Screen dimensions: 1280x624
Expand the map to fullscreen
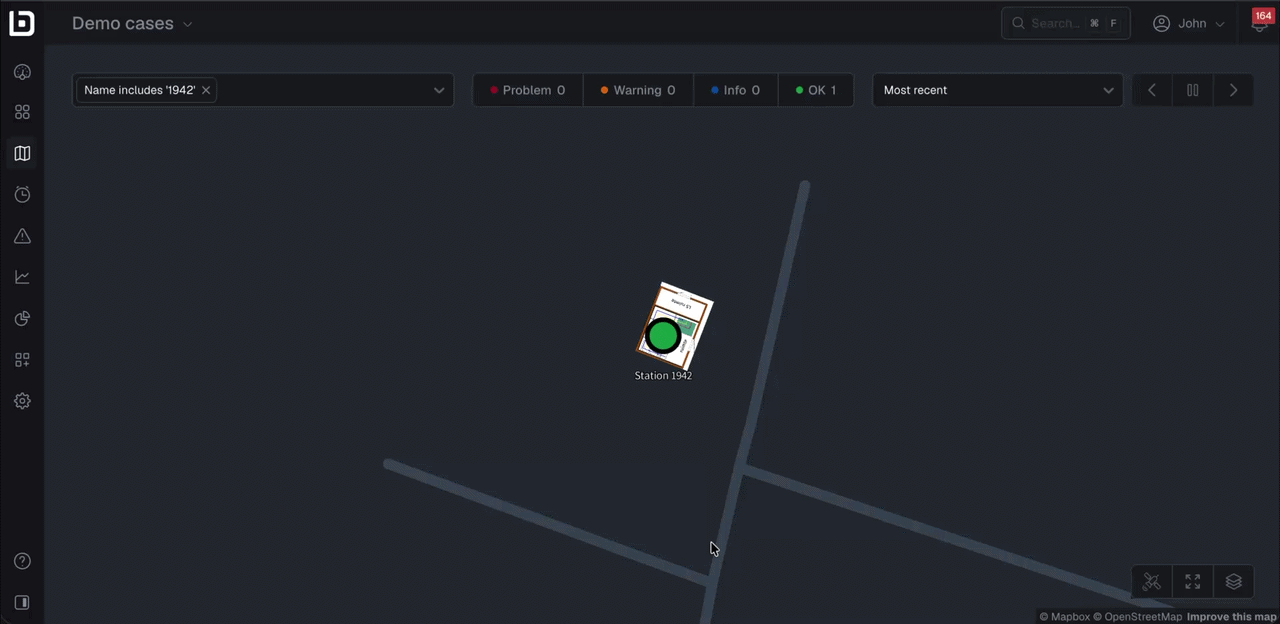click(1193, 581)
